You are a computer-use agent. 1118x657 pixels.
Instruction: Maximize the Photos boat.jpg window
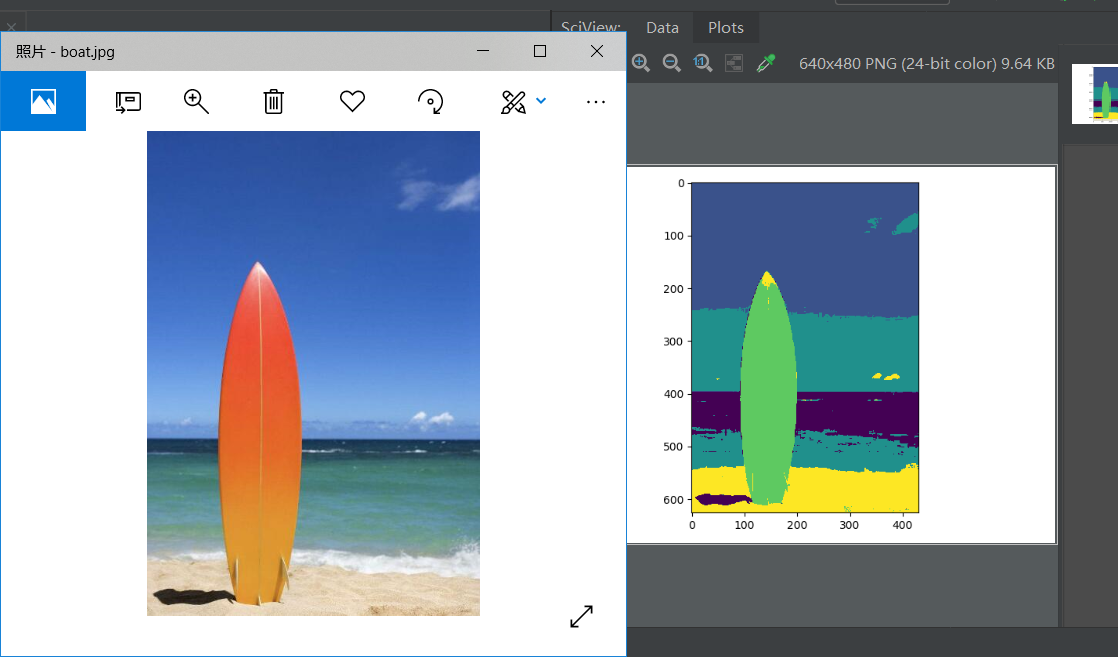coord(540,51)
